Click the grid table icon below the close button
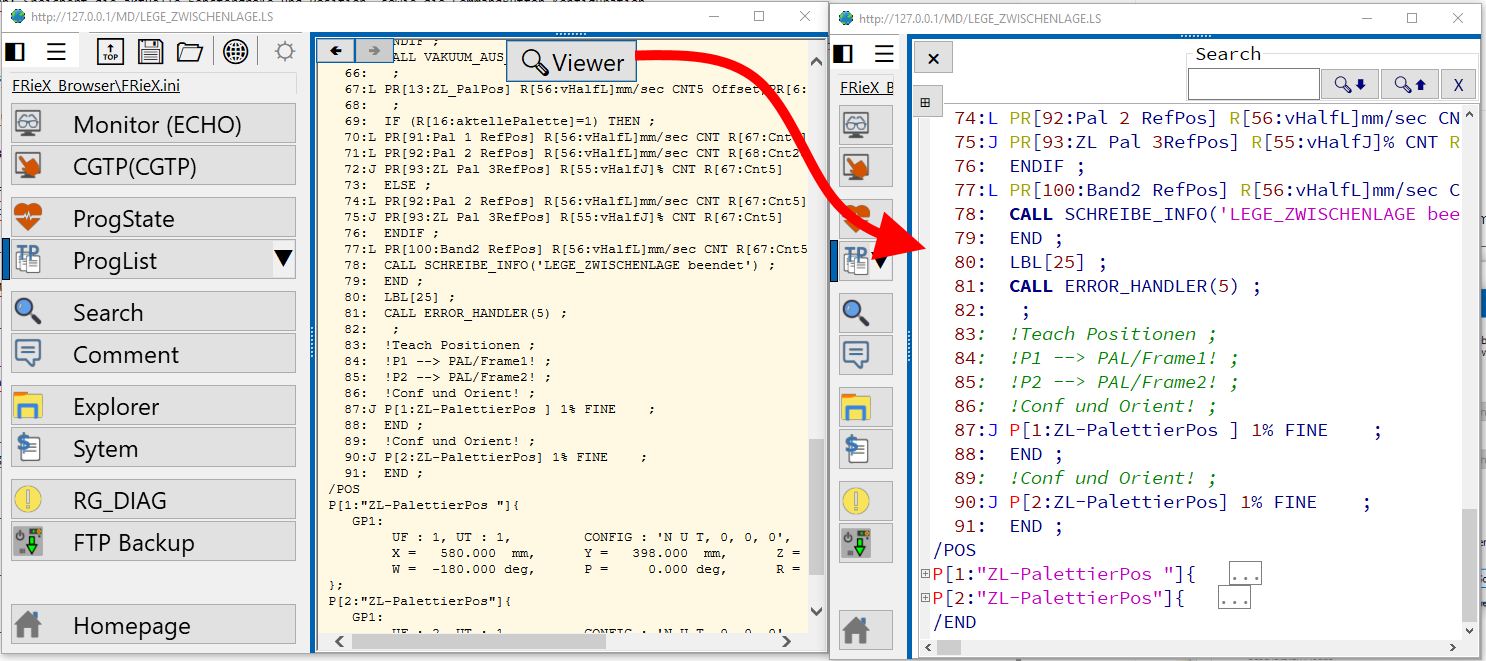Screen dimensions: 1486x661 coord(926,101)
